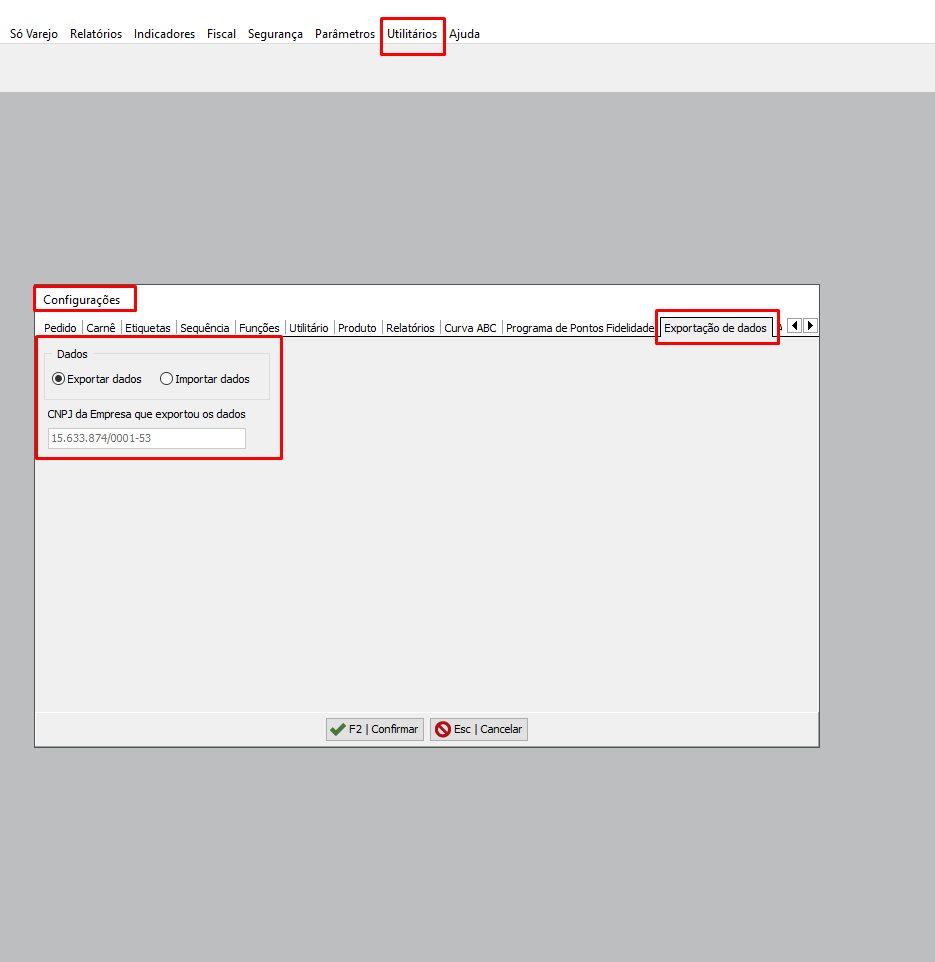This screenshot has width=935, height=962.
Task: Open the Parâmetros menu
Action: coord(345,34)
